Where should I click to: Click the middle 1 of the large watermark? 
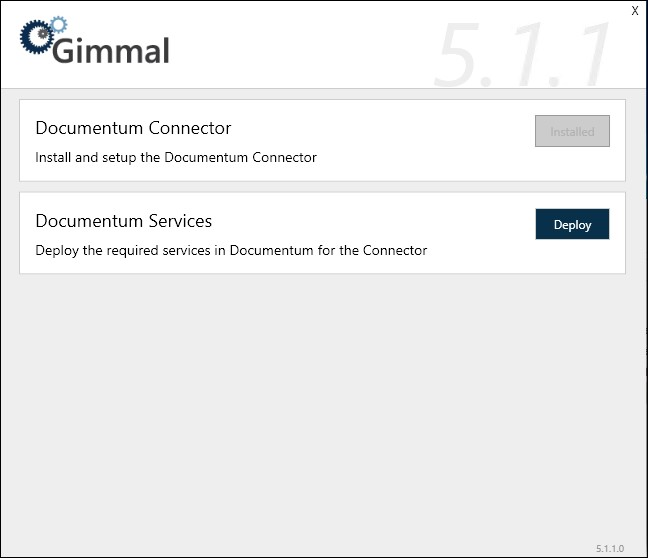point(526,56)
